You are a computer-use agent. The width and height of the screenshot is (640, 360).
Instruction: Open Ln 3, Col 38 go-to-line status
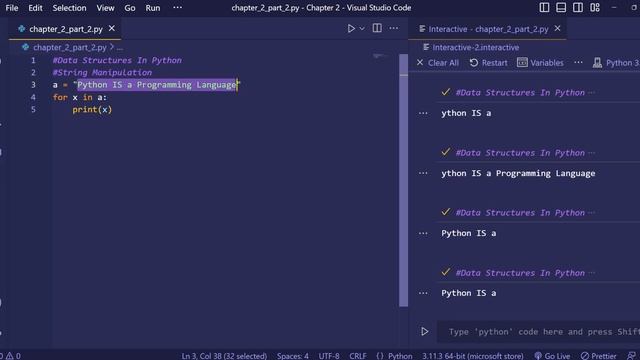coord(224,356)
